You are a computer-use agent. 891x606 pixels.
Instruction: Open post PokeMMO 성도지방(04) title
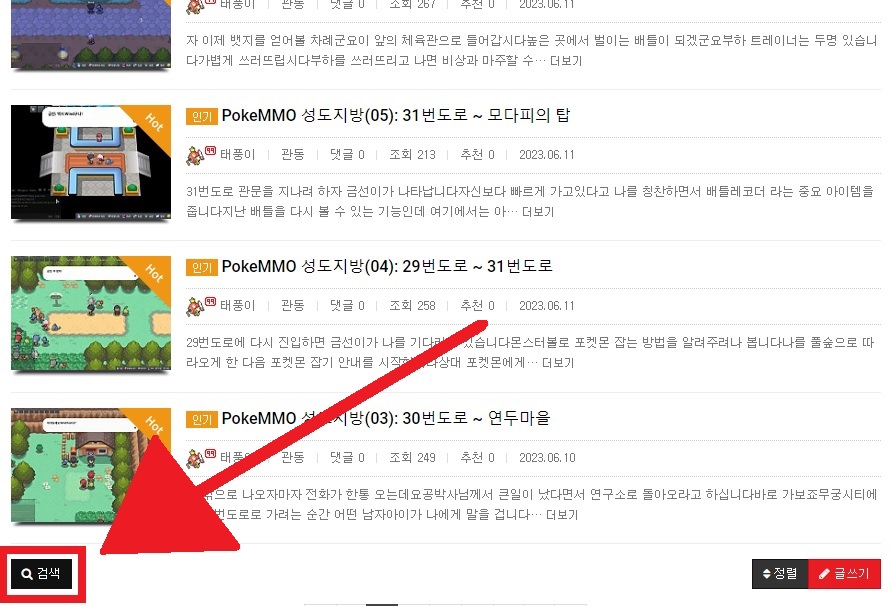pyautogui.click(x=387, y=266)
